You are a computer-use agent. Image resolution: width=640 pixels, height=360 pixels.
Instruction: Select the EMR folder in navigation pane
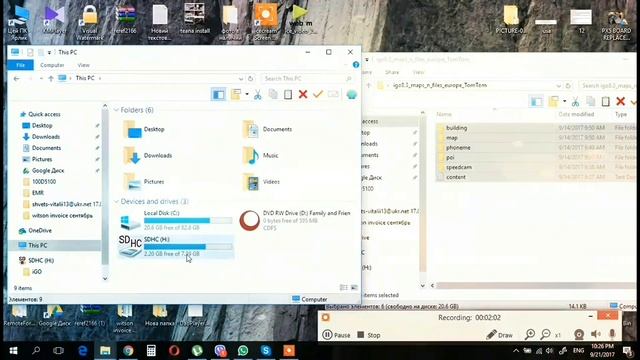click(38, 193)
